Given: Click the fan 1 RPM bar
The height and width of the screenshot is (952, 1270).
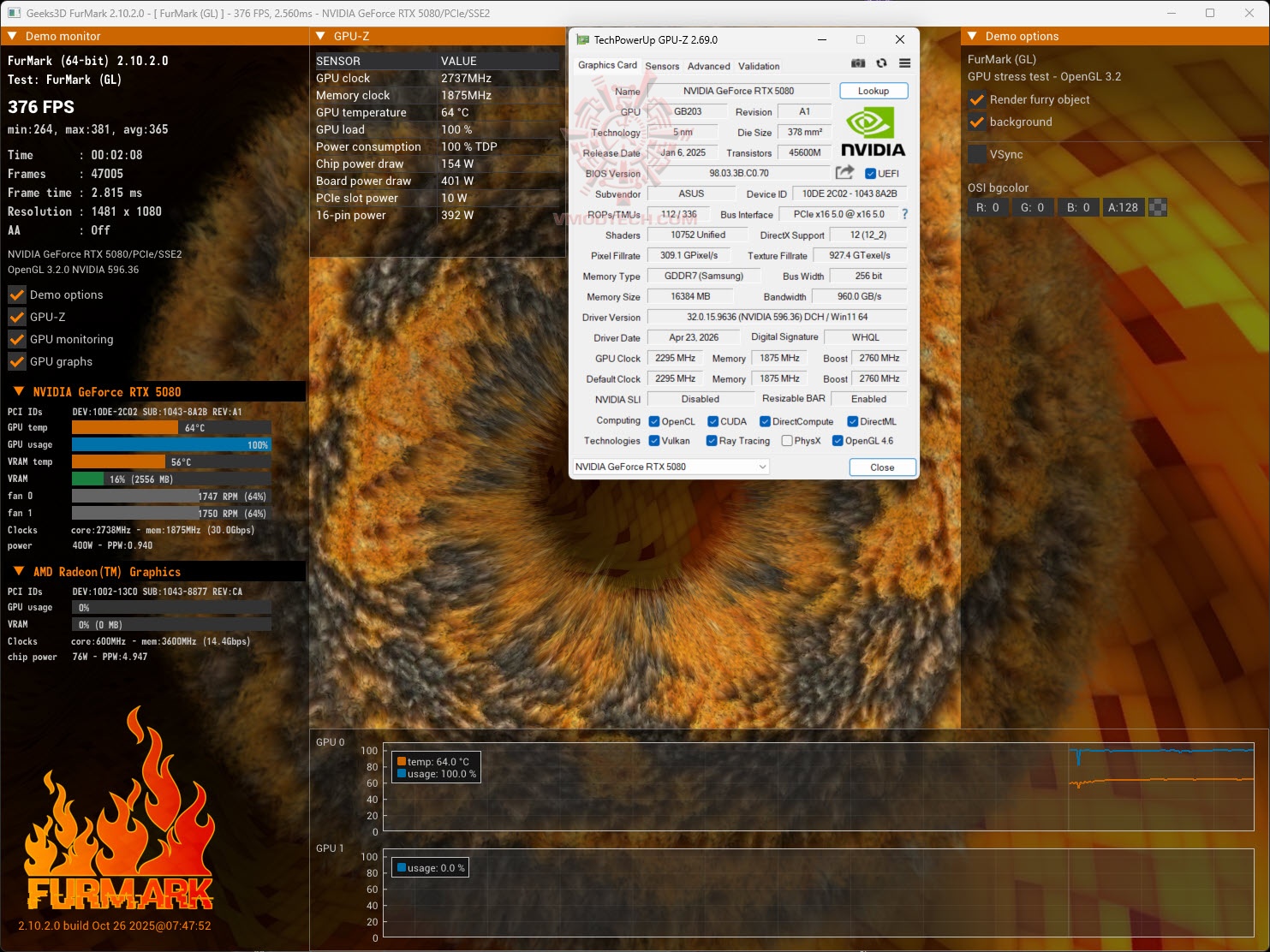Looking at the screenshot, I should pos(171,513).
